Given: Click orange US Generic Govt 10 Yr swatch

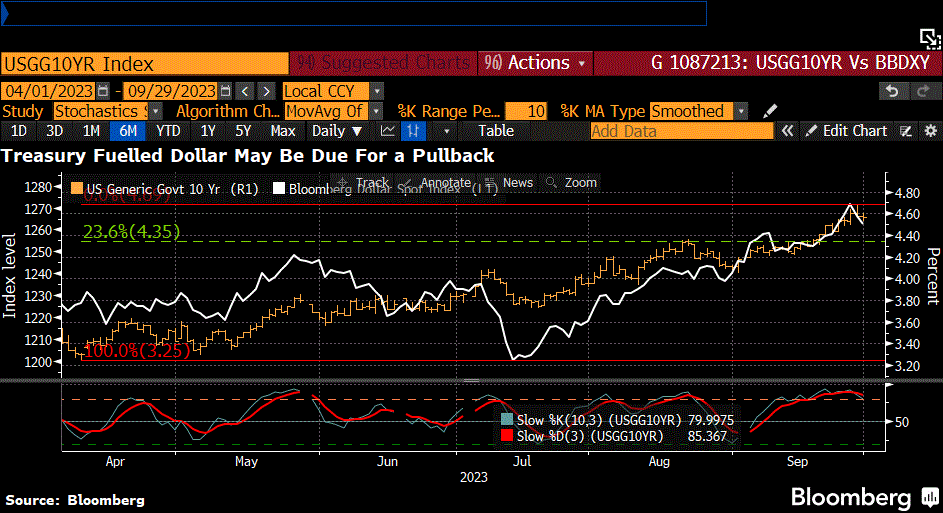Looking at the screenshot, I should pyautogui.click(x=76, y=188).
